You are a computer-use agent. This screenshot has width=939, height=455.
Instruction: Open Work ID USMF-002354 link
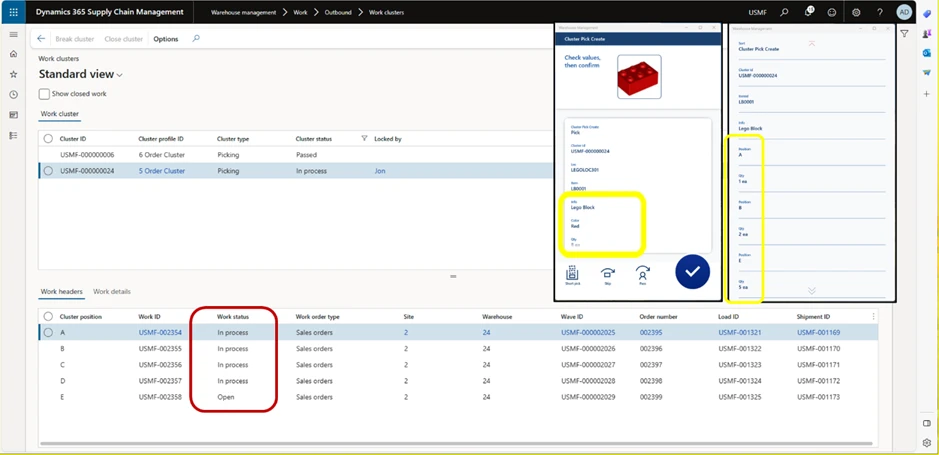click(160, 333)
